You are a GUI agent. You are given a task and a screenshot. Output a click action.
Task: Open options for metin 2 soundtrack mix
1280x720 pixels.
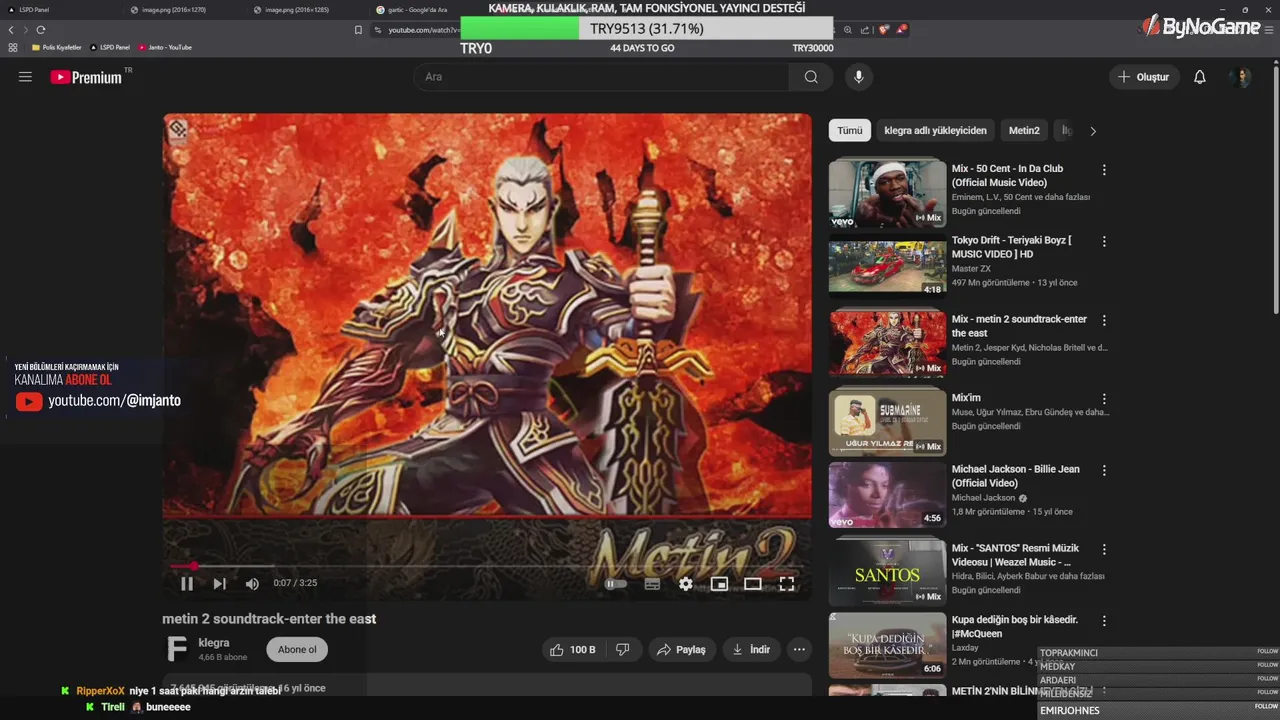(x=1104, y=320)
